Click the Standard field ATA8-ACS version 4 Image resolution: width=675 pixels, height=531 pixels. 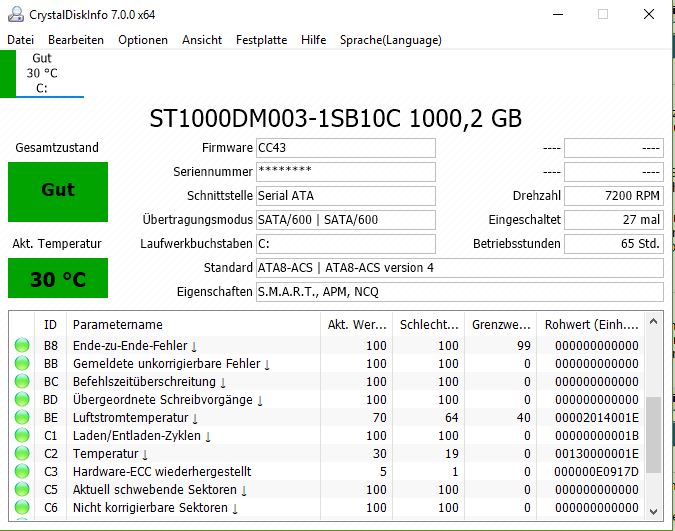tap(460, 268)
